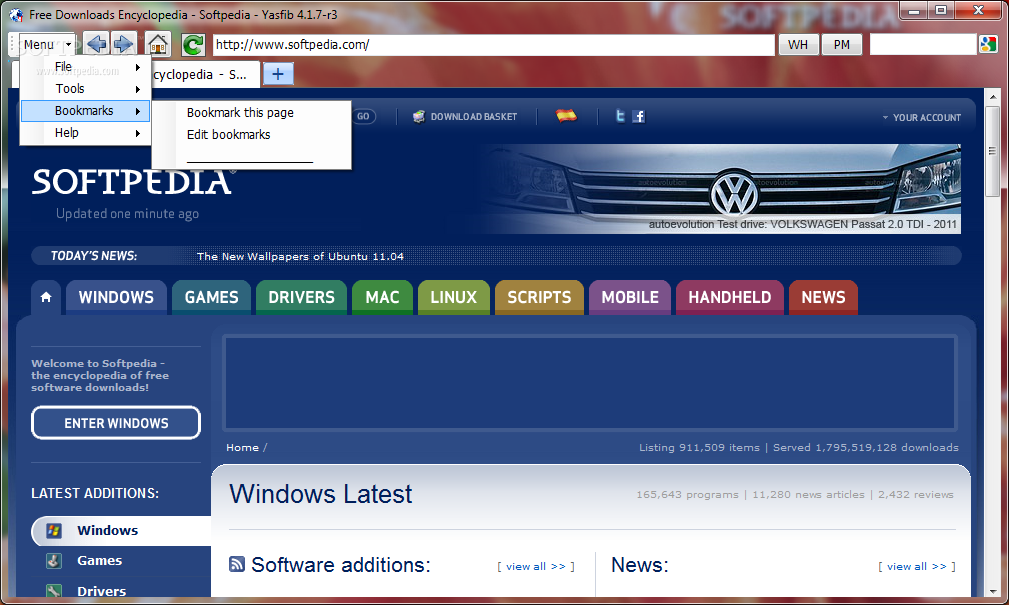The height and width of the screenshot is (605, 1009).
Task: Open a new tab with plus button
Action: point(278,74)
